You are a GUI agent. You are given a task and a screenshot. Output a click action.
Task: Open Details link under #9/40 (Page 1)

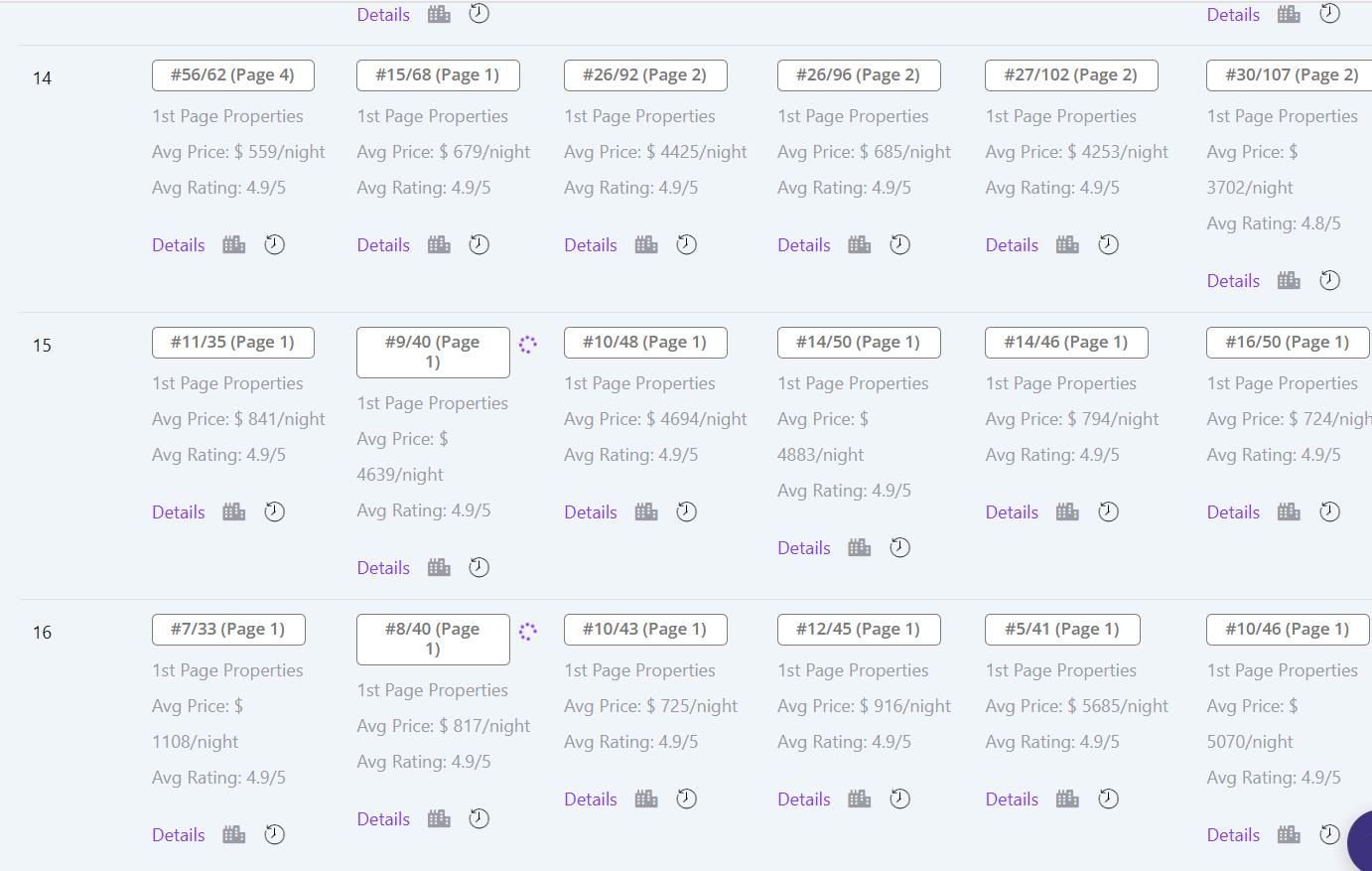[x=383, y=567]
